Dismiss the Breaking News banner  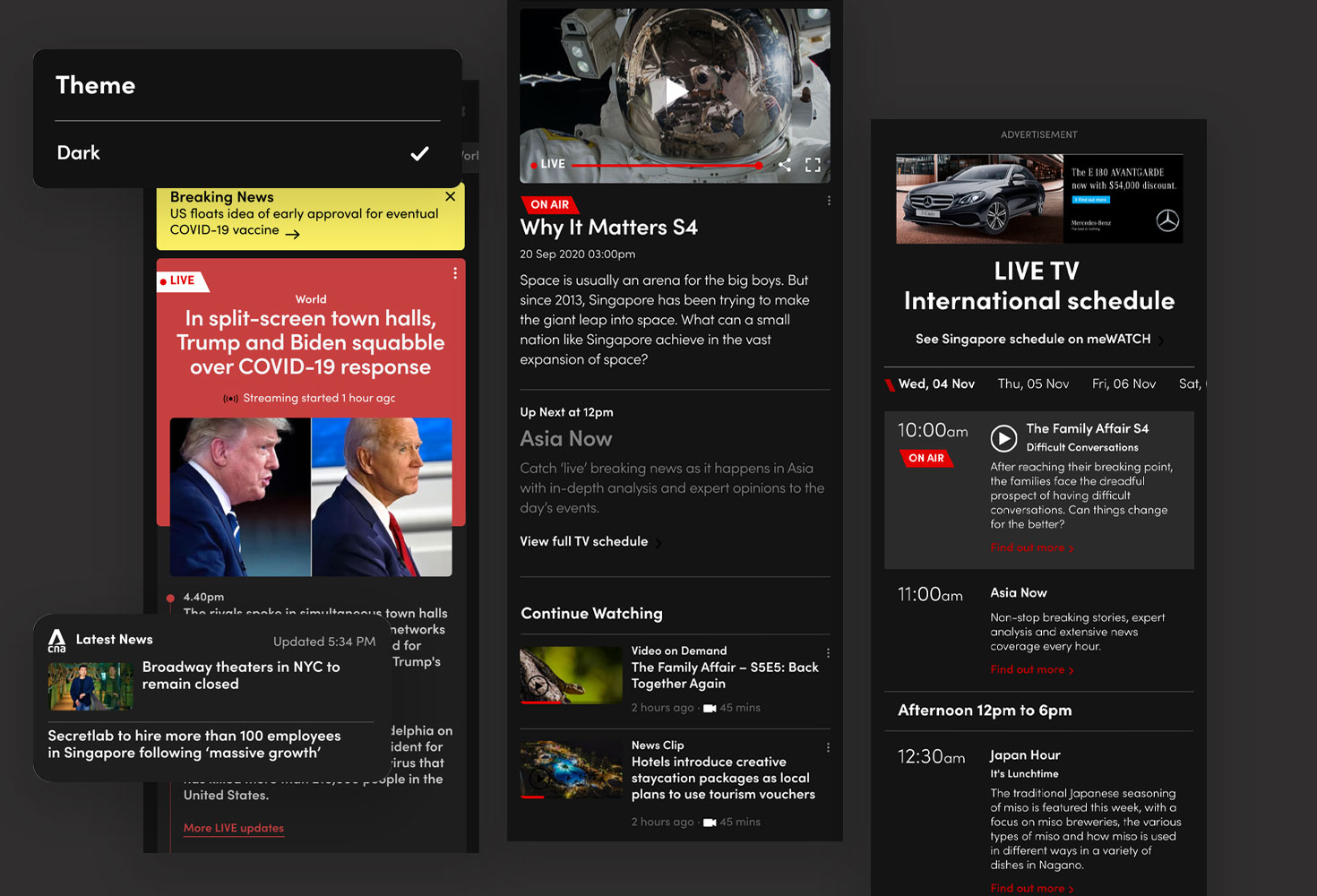450,196
